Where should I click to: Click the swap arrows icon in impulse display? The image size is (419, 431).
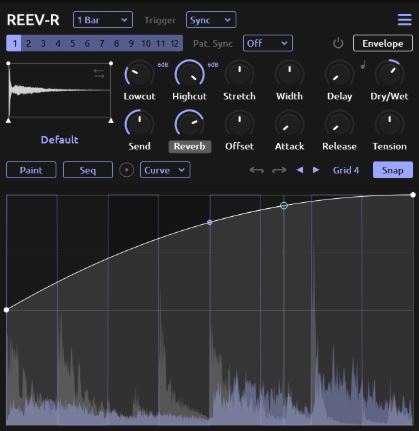(99, 74)
